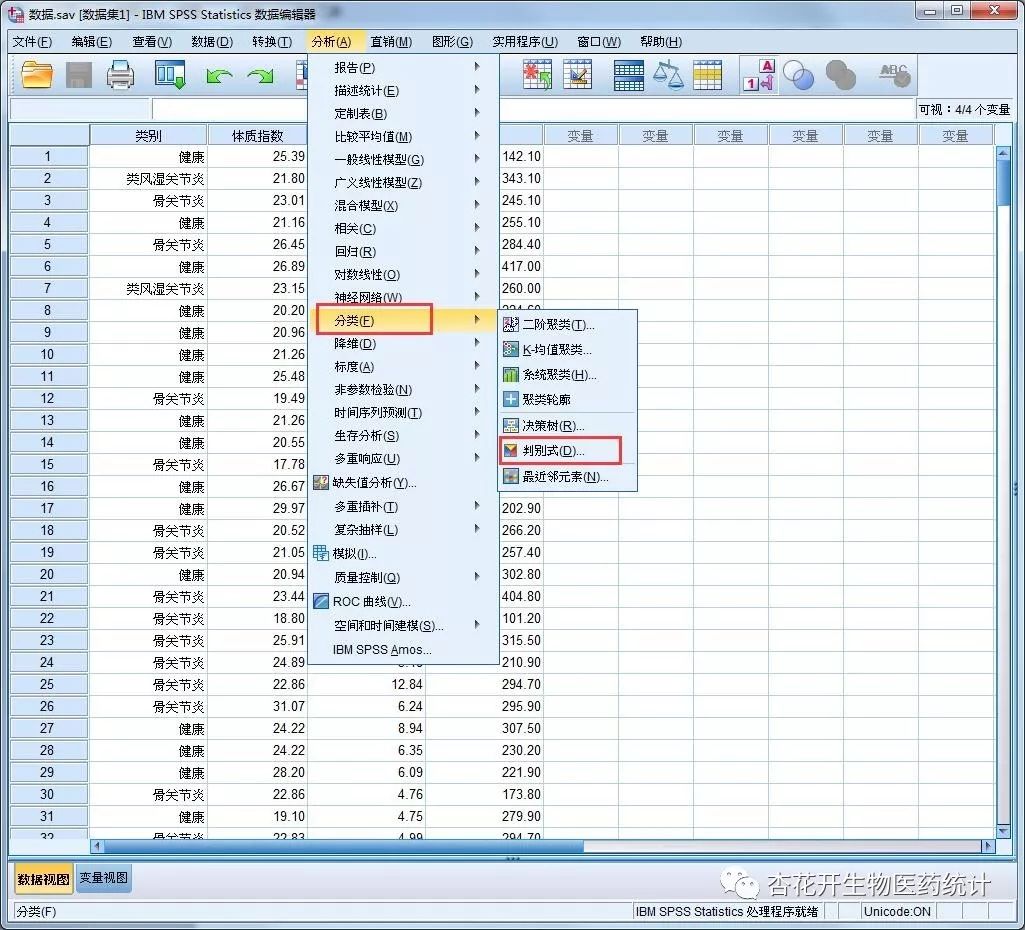The width and height of the screenshot is (1025, 930).
Task: Choose 最近邻元素(N)... from the submenu
Action: click(x=567, y=476)
